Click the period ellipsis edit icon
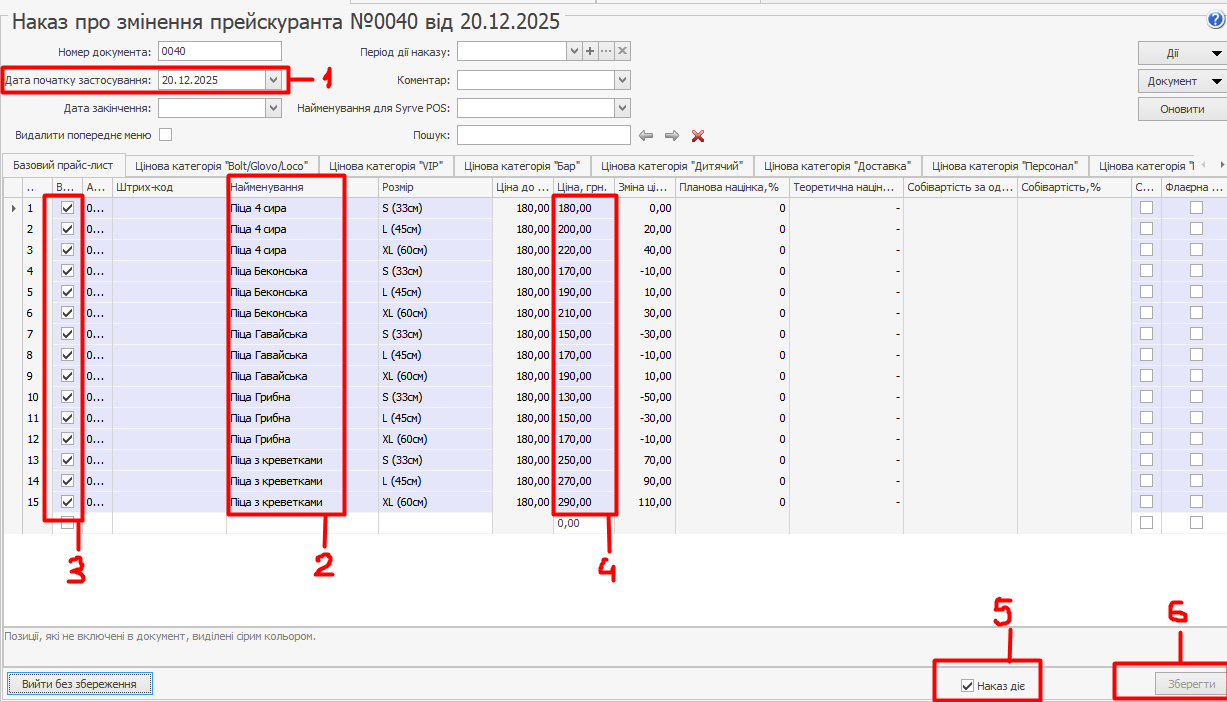The image size is (1227, 702). pyautogui.click(x=606, y=51)
